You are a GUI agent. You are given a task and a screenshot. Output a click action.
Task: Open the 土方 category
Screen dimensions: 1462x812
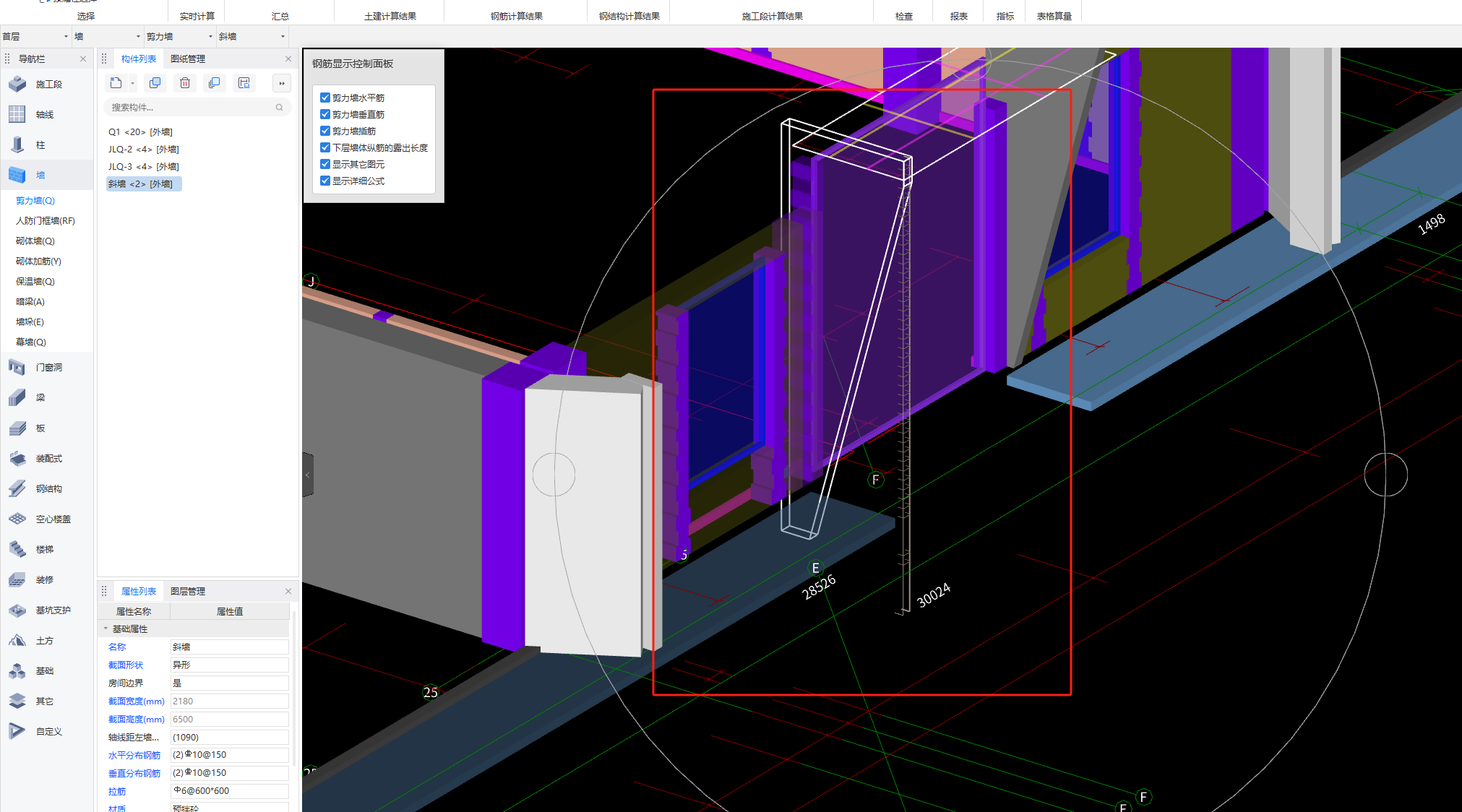pos(44,641)
